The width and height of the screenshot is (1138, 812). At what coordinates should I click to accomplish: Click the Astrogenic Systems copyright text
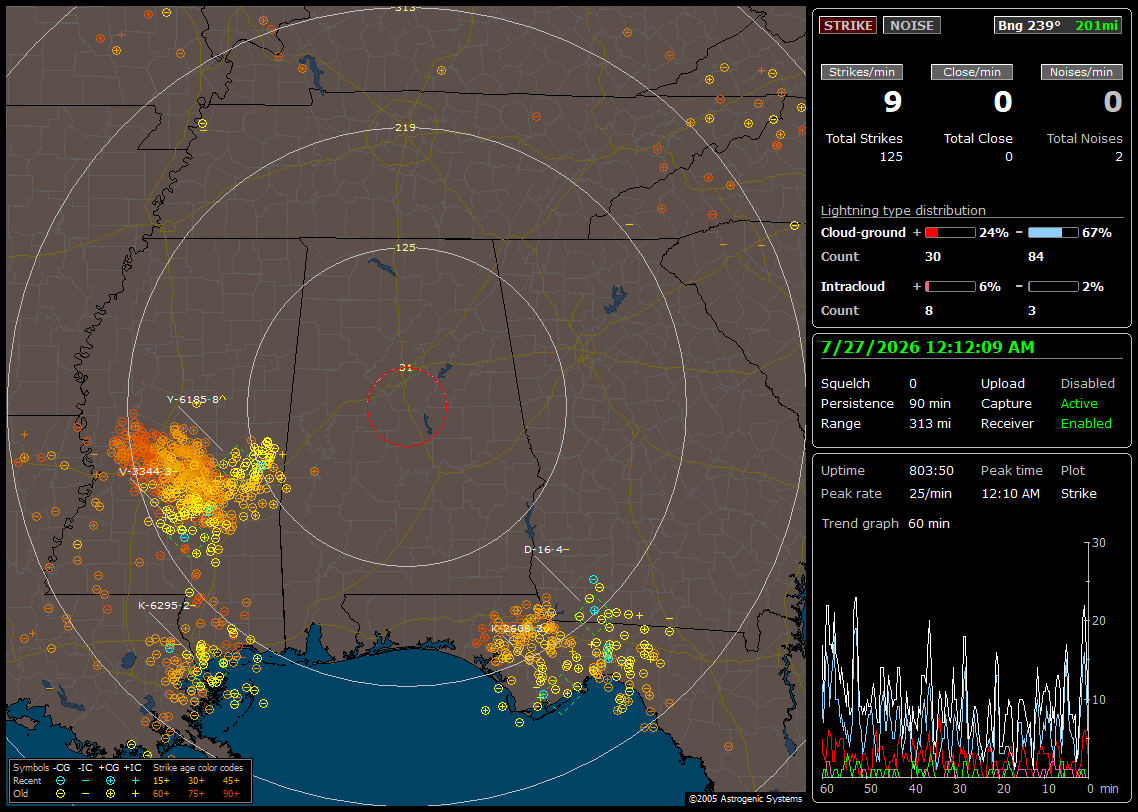(745, 798)
